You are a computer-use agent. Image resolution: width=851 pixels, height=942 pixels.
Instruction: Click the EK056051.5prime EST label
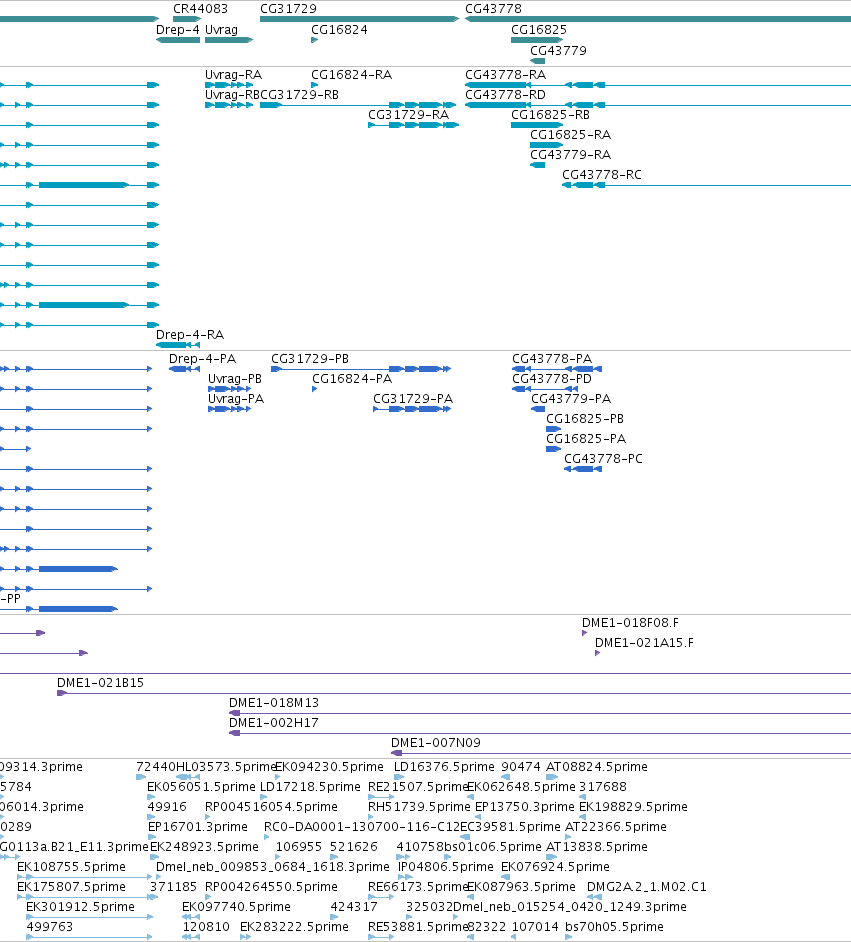point(201,787)
